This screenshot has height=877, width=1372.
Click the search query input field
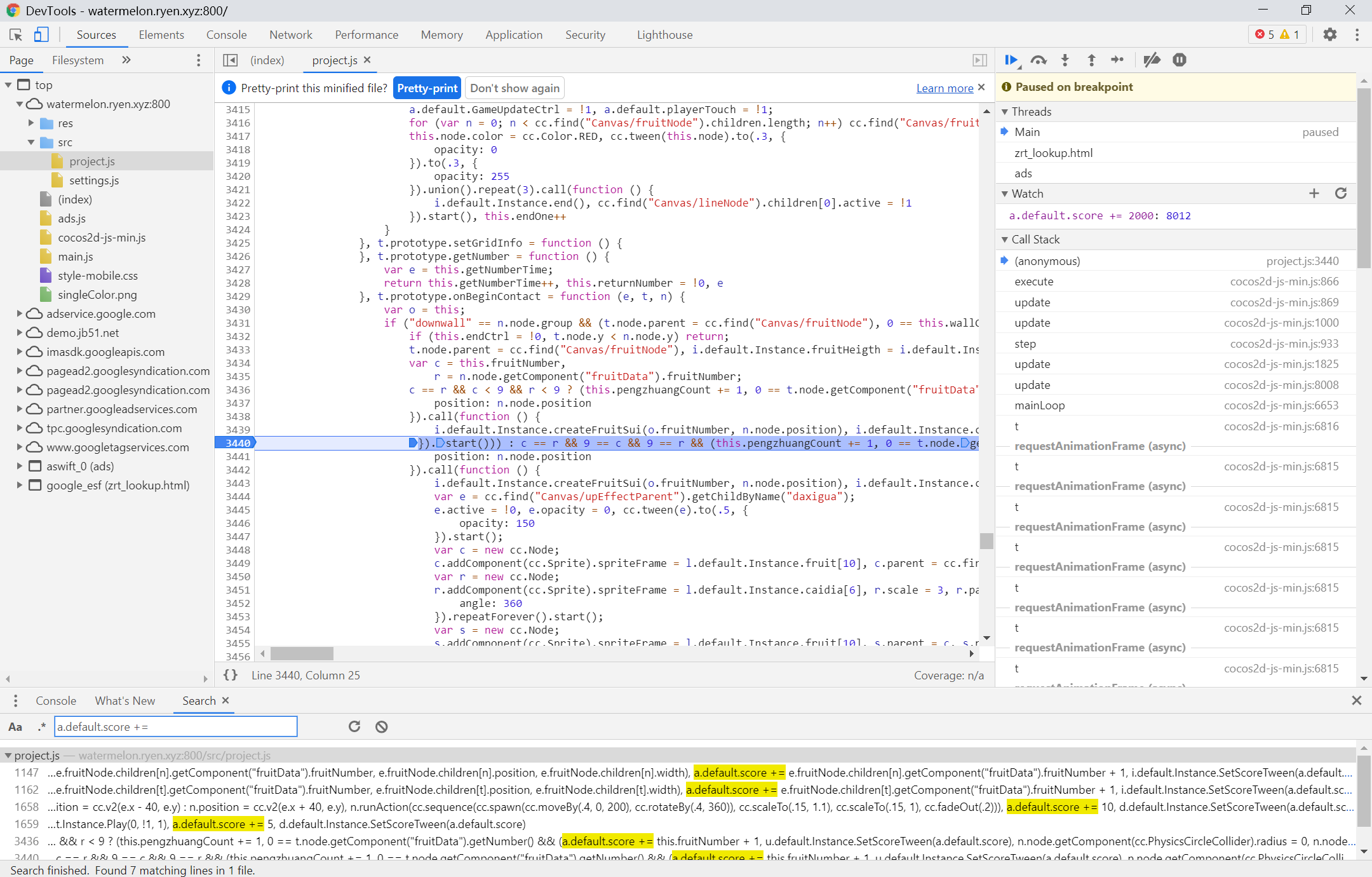click(x=175, y=726)
